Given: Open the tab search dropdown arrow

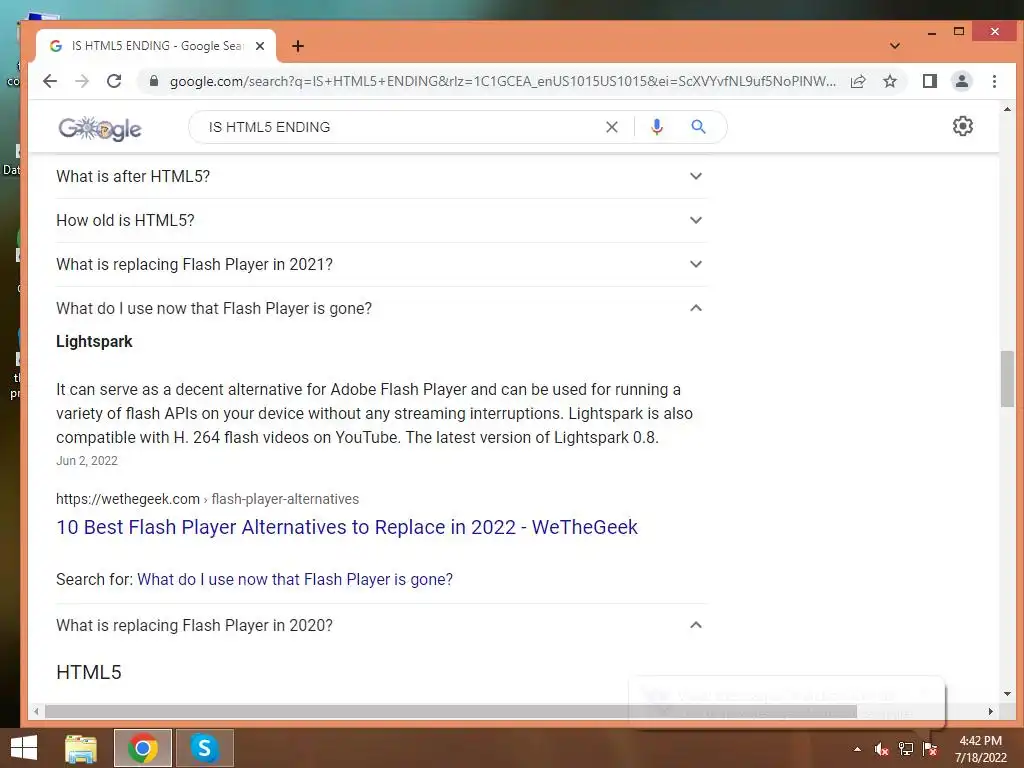Looking at the screenshot, I should (x=895, y=46).
